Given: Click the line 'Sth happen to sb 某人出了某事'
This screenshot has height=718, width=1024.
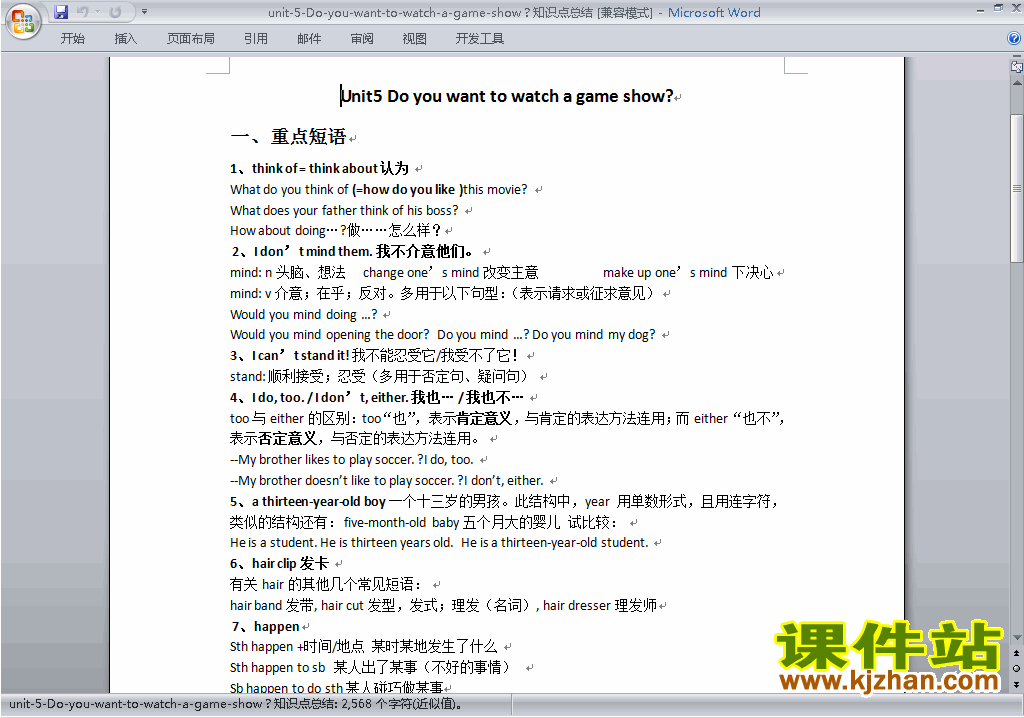Looking at the screenshot, I should tap(370, 667).
